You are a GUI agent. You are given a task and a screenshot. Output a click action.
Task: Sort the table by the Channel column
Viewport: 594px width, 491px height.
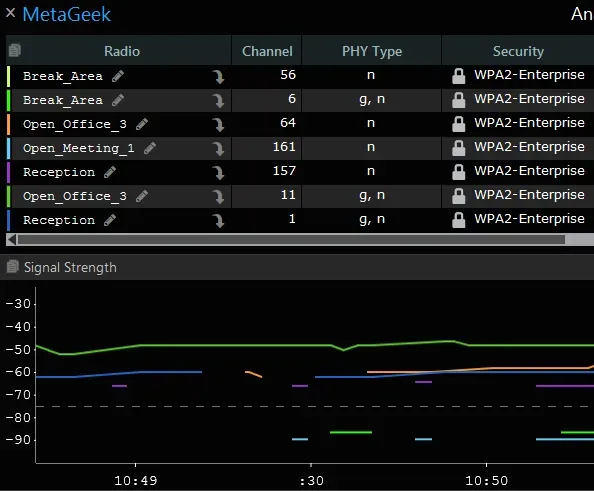pos(267,51)
